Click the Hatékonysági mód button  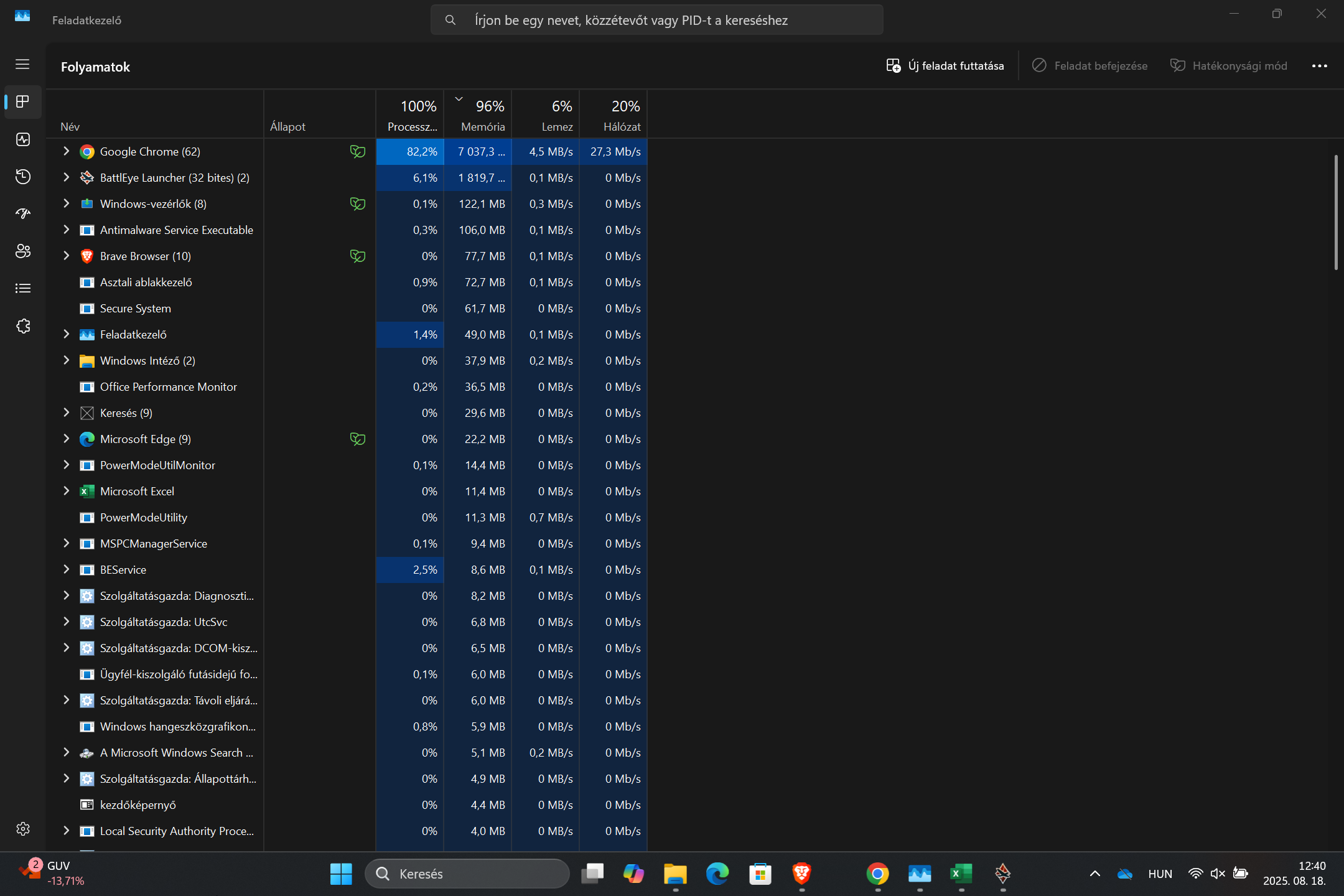(x=1229, y=66)
